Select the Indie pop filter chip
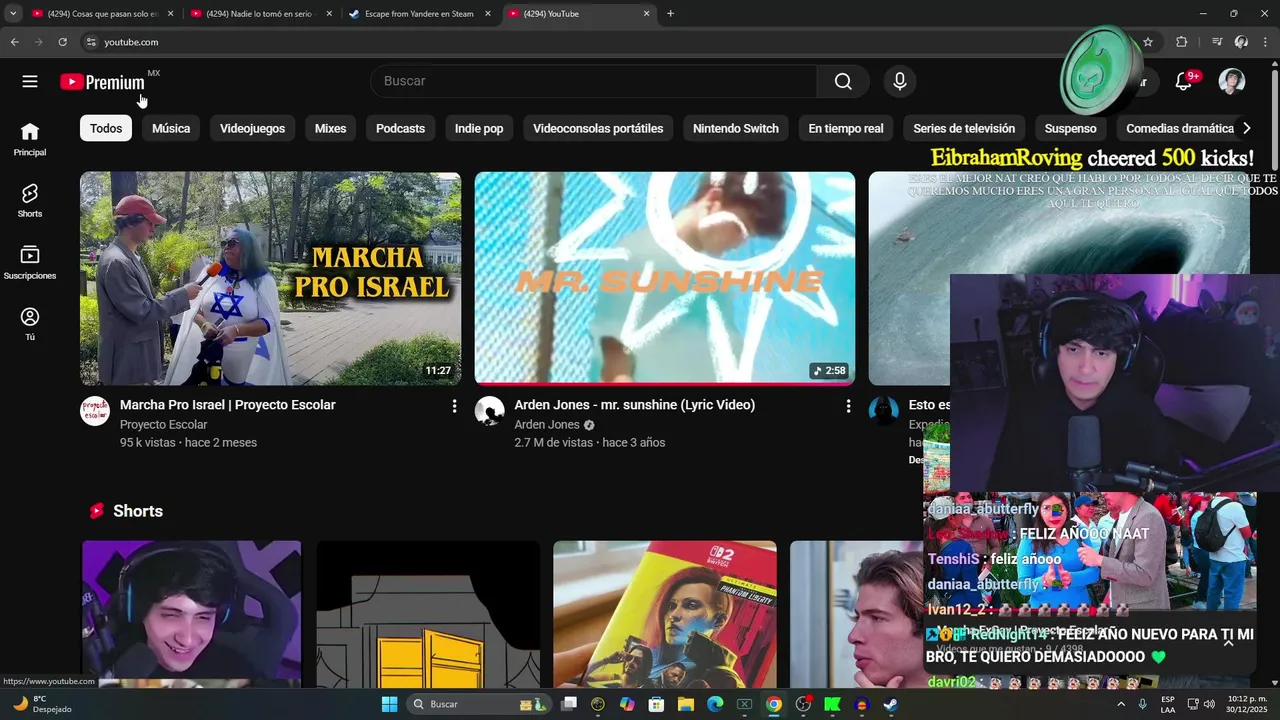The image size is (1280, 720). (x=479, y=128)
